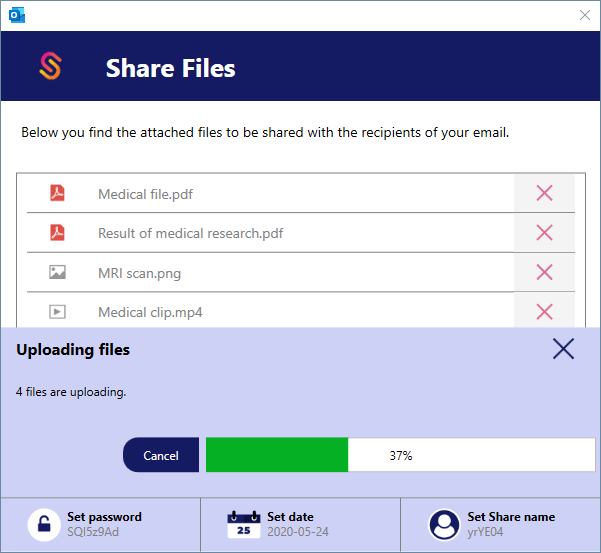Remove Medical clip.mp4 from the list

coord(544,311)
